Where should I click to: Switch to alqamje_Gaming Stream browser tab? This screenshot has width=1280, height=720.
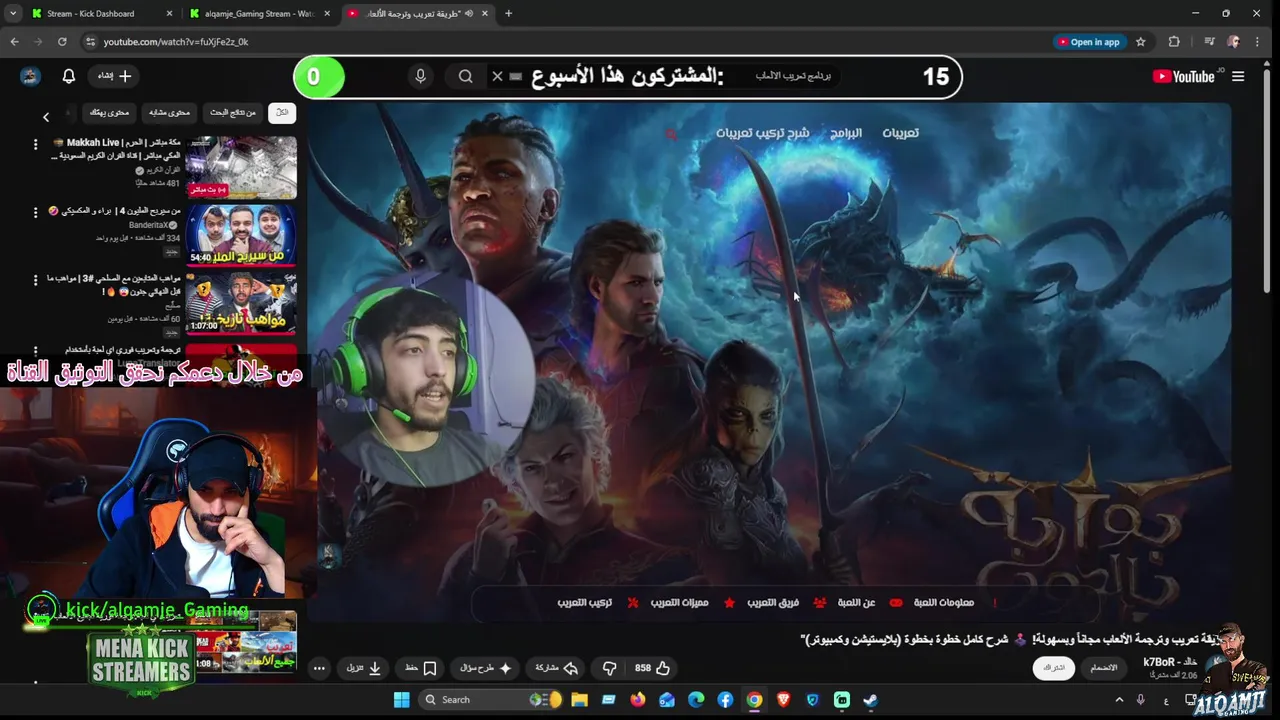point(259,13)
